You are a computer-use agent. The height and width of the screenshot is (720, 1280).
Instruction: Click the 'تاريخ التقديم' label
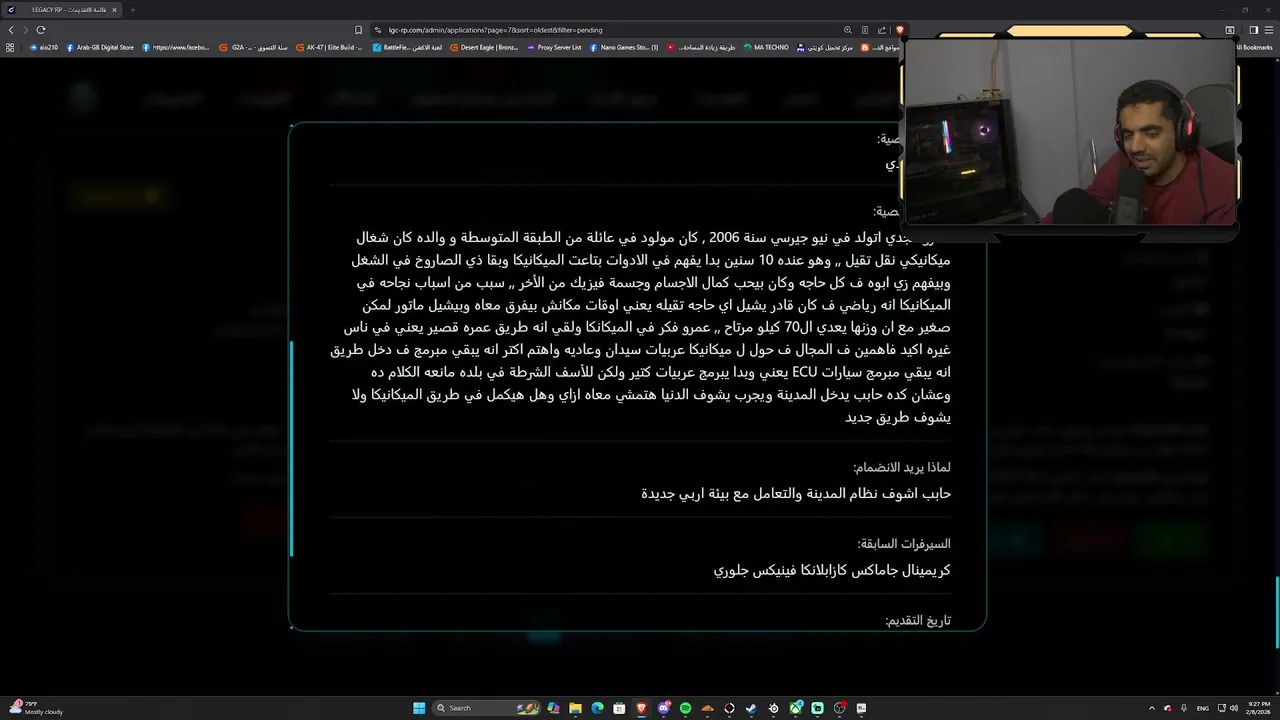click(918, 621)
